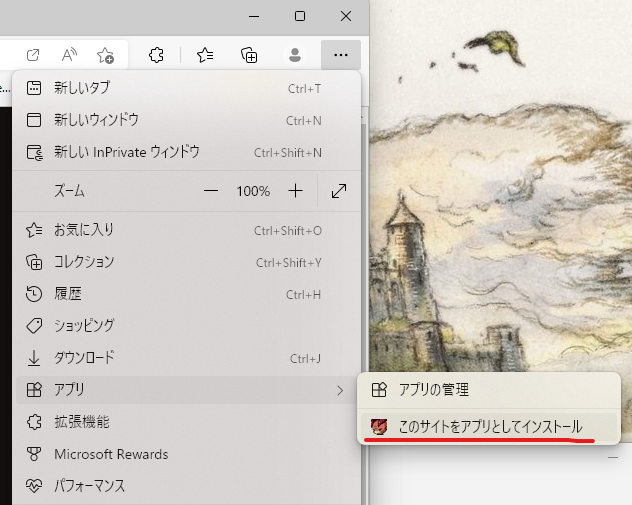
Task: Decrease zoom with the minus button
Action: 211,191
